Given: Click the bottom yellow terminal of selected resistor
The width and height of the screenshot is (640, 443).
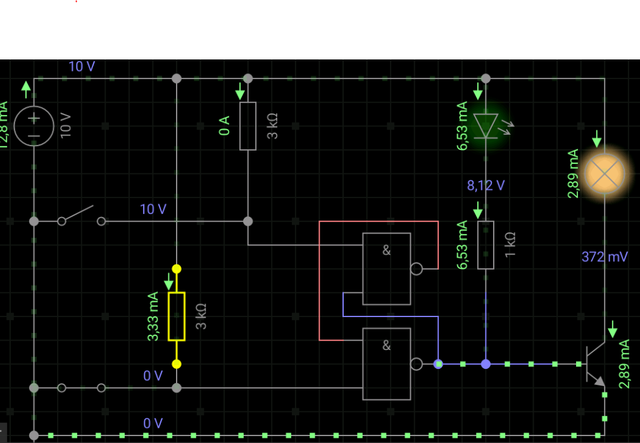Looking at the screenshot, I should coord(176,364).
